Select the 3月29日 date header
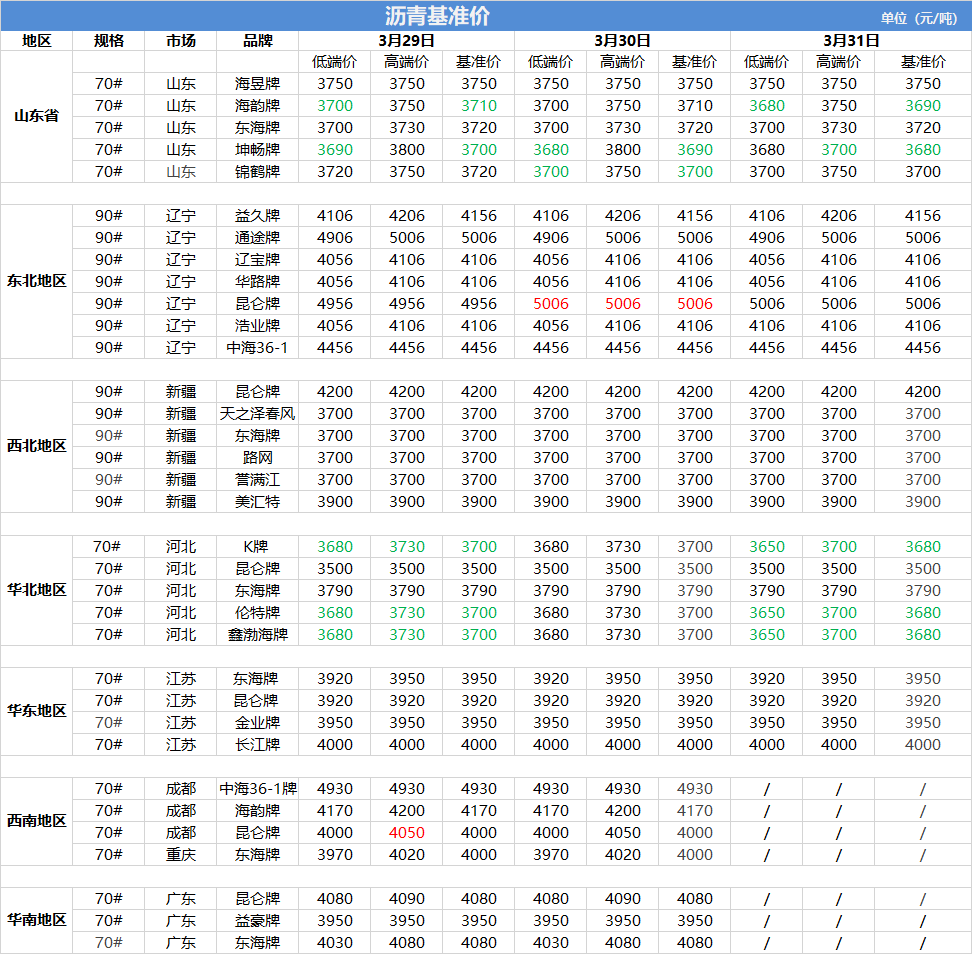 pyautogui.click(x=406, y=41)
